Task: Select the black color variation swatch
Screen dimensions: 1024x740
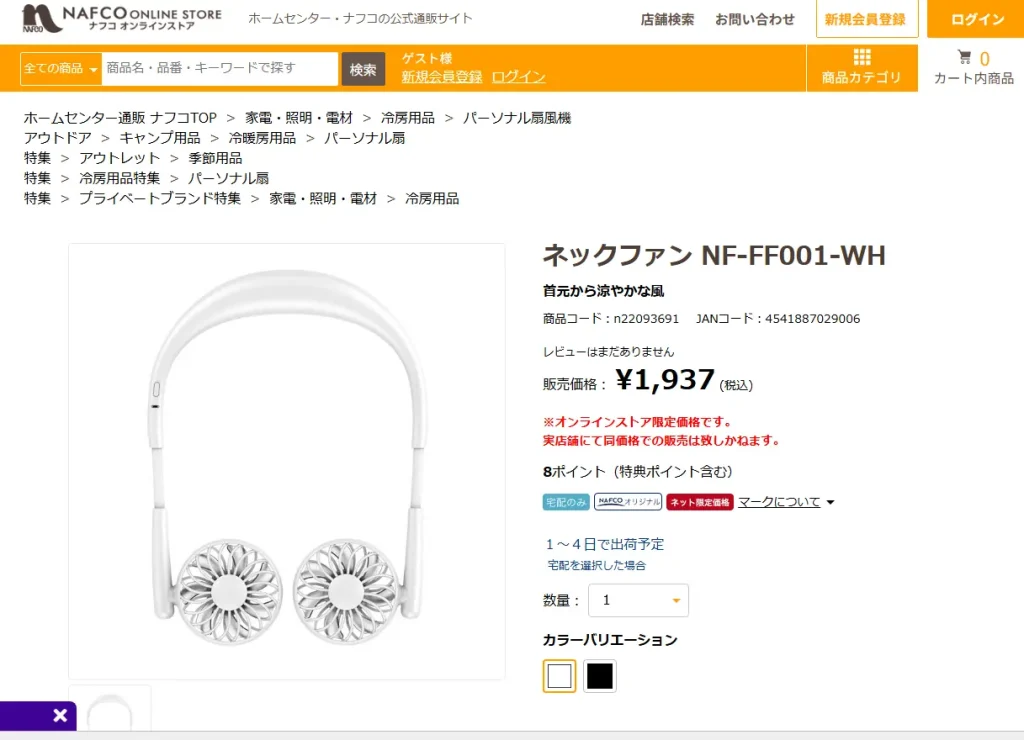Action: (x=600, y=676)
